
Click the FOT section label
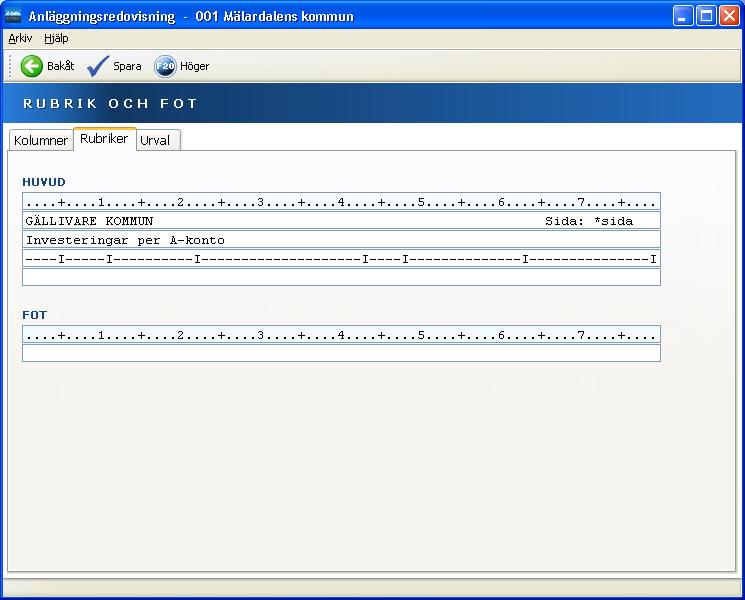click(x=34, y=315)
